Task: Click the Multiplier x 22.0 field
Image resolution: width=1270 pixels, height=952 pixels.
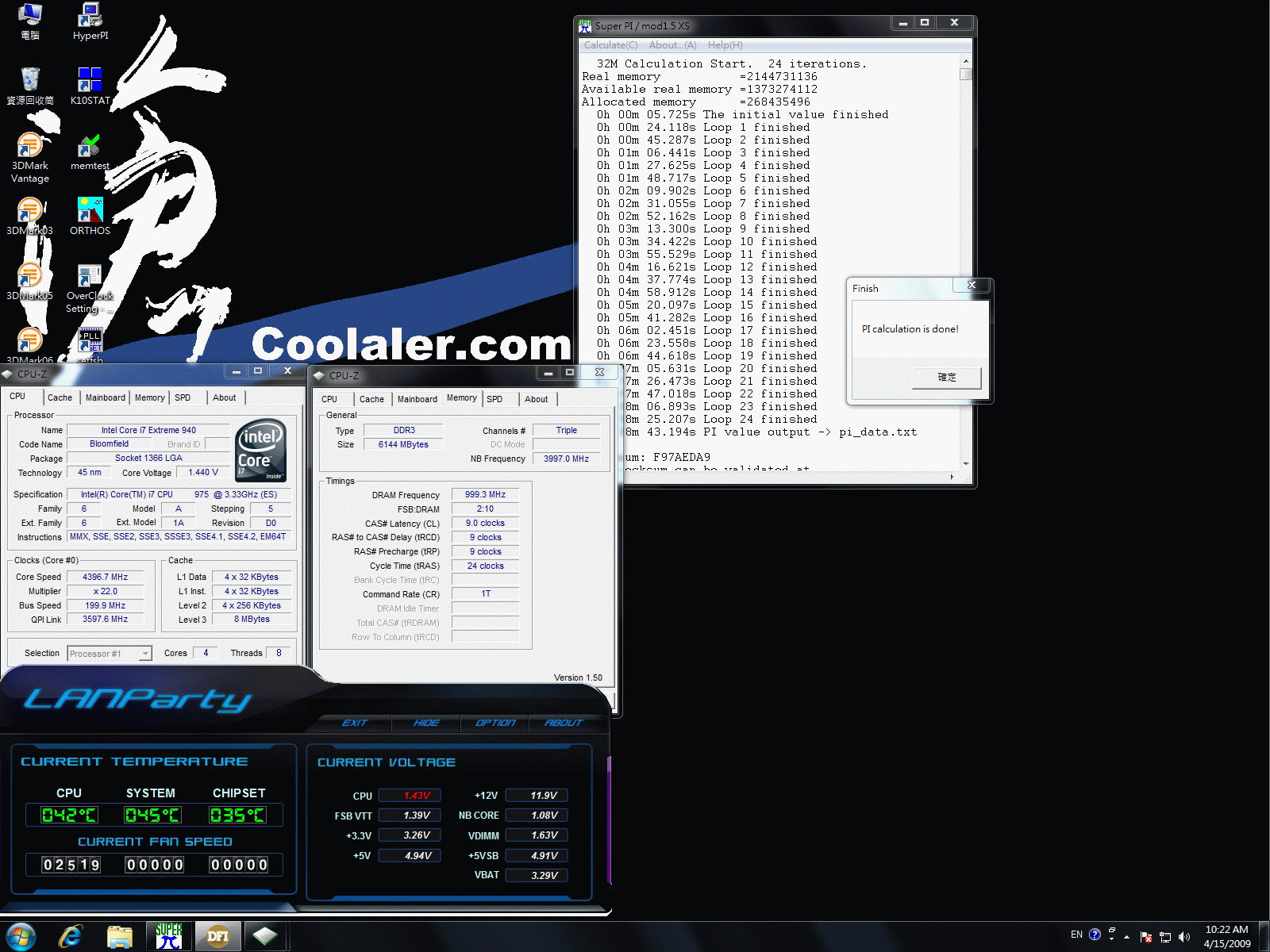Action: coord(105,591)
